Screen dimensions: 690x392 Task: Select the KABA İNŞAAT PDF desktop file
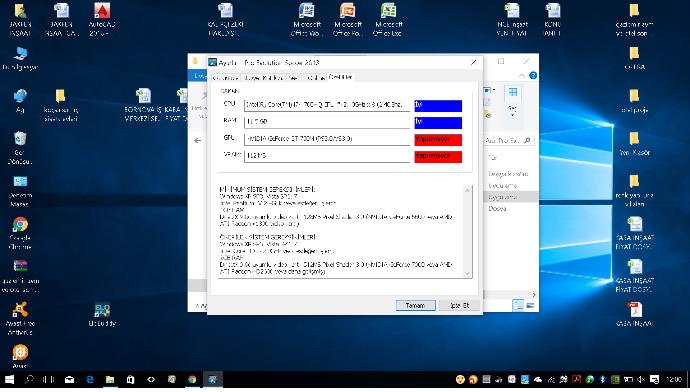coord(634,314)
